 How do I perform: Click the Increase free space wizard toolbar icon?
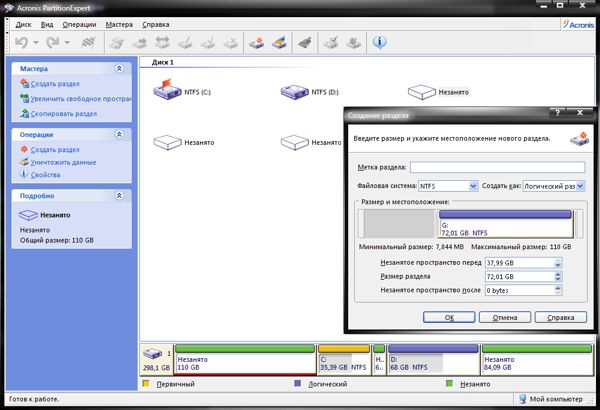pos(280,42)
